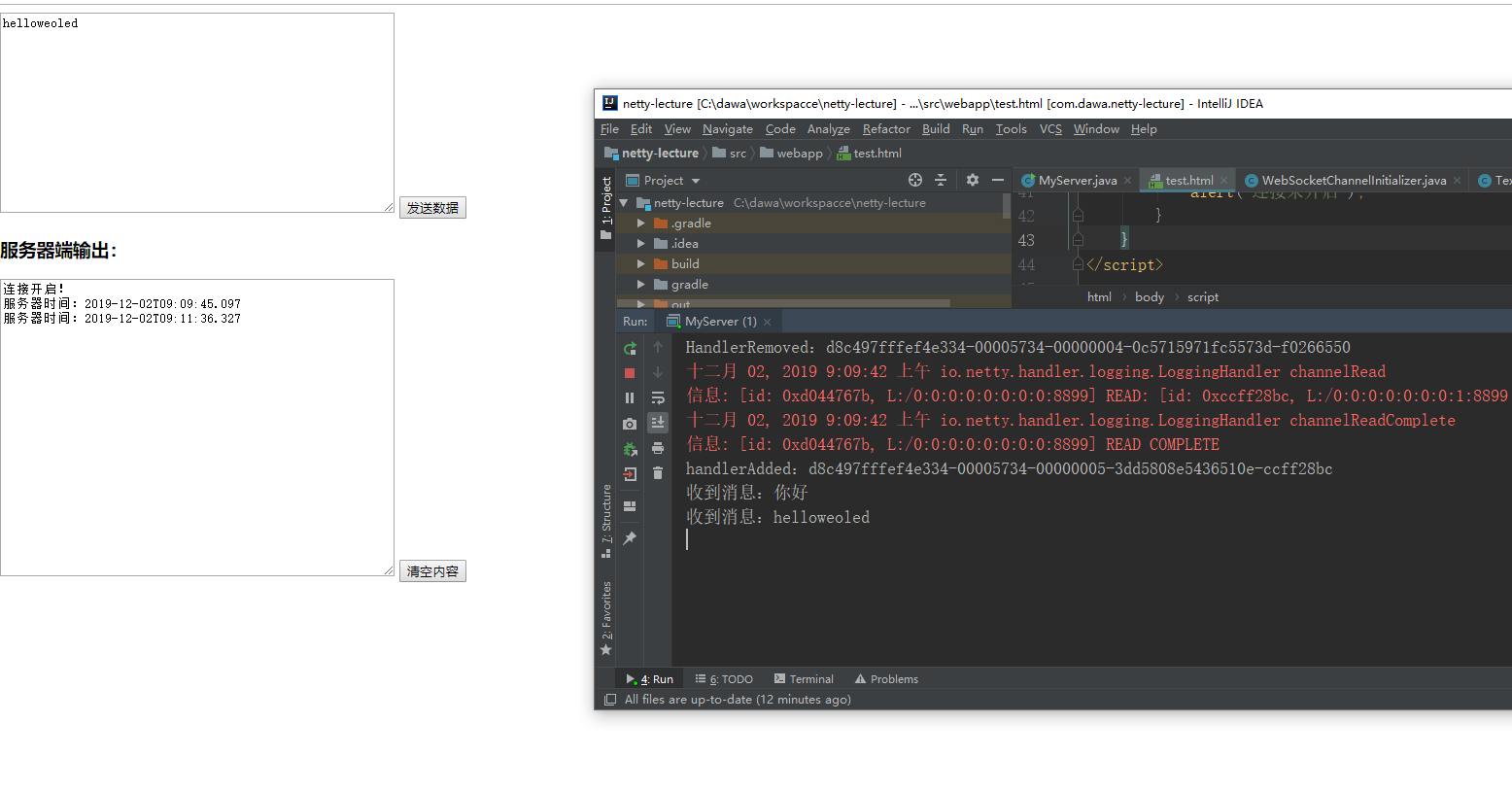The width and height of the screenshot is (1512, 792).
Task: Open the Terminal tool window
Action: (804, 679)
